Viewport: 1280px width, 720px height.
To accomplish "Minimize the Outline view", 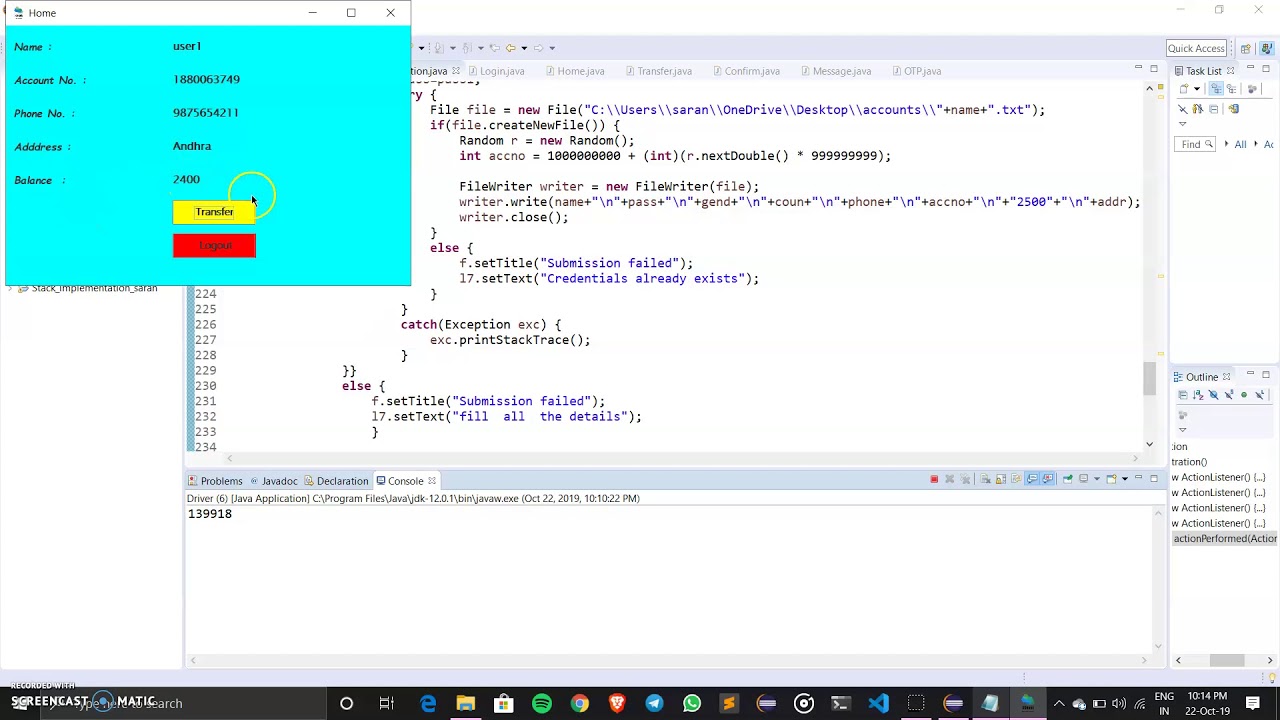I will [x=1250, y=374].
